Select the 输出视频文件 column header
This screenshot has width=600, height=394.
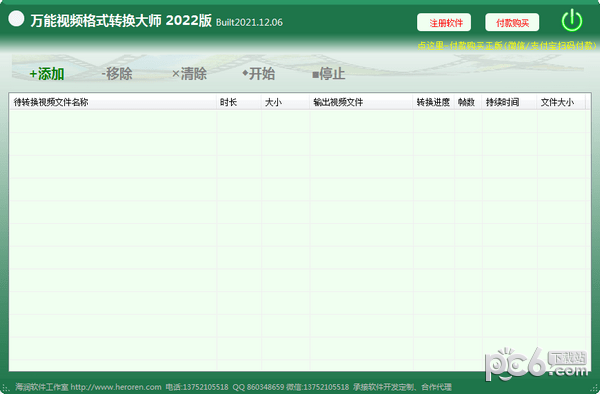361,102
